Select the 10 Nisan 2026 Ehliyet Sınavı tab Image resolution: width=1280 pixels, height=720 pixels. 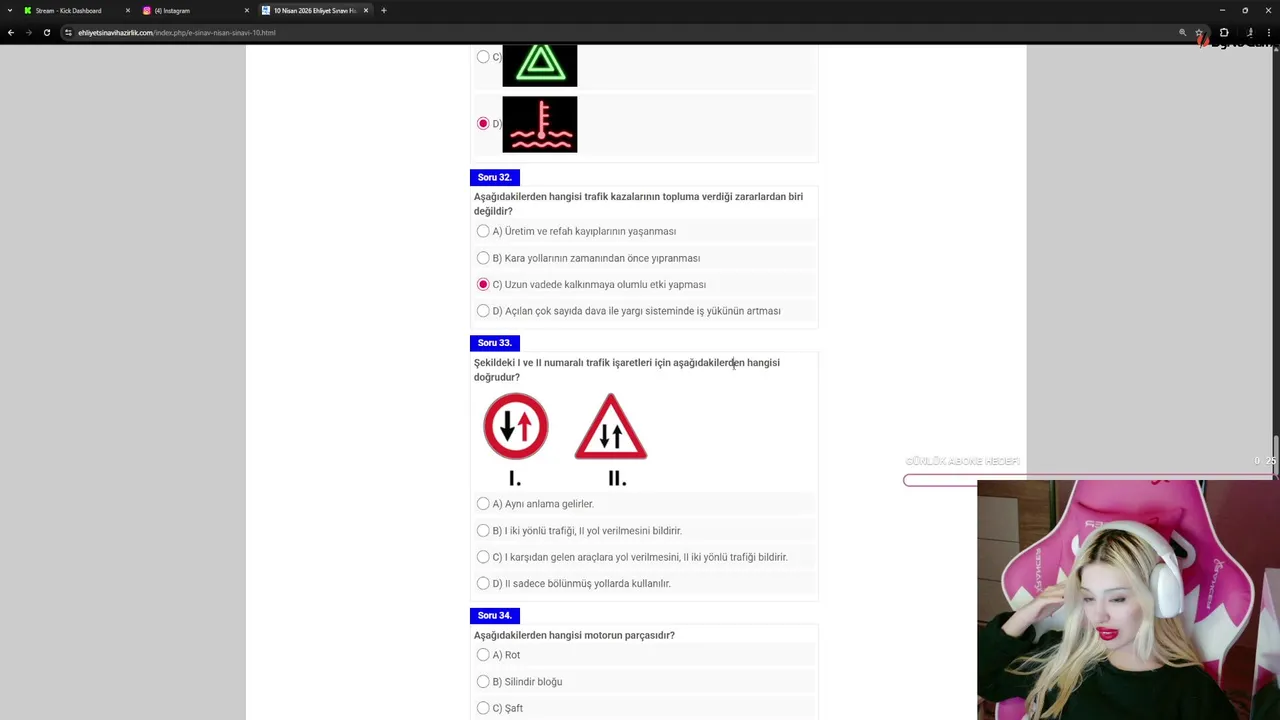point(313,10)
